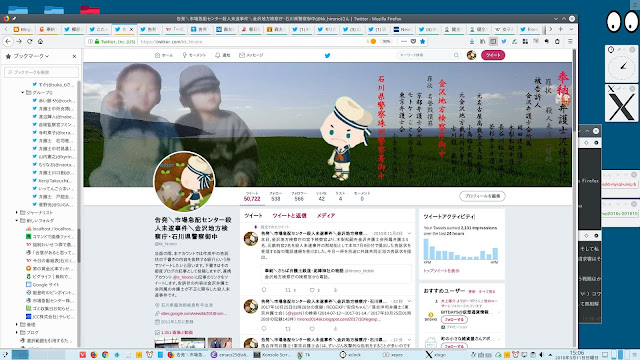Reply to the second tweet in timeline
The height and width of the screenshot is (360, 640).
(x=264, y=329)
